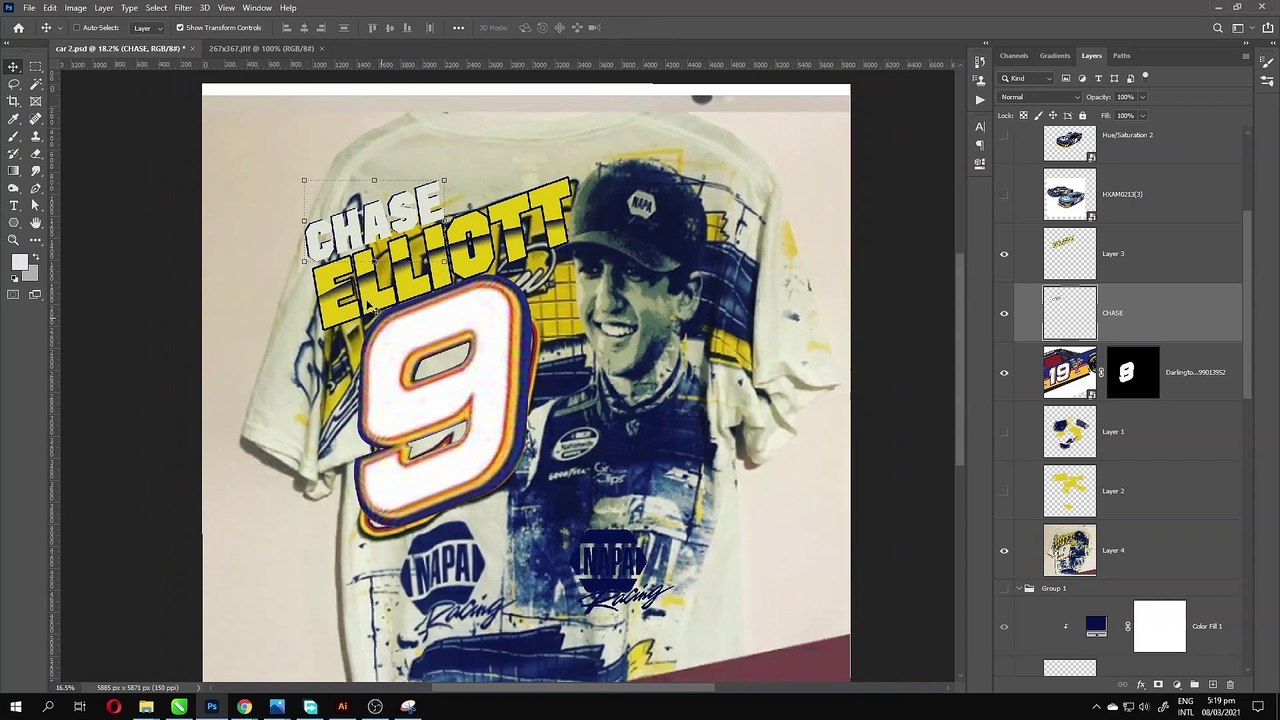Viewport: 1280px width, 720px height.
Task: Select the Crop tool
Action: (x=14, y=101)
